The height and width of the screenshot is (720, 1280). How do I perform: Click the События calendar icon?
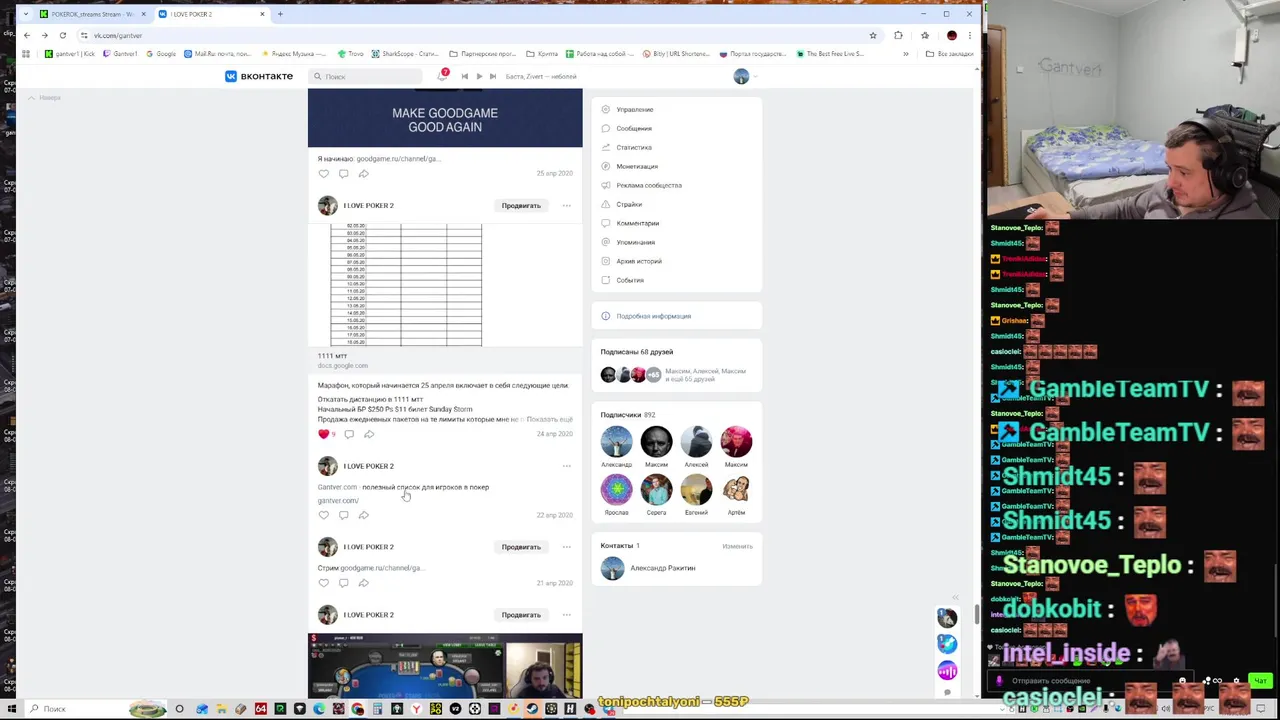[x=606, y=281]
